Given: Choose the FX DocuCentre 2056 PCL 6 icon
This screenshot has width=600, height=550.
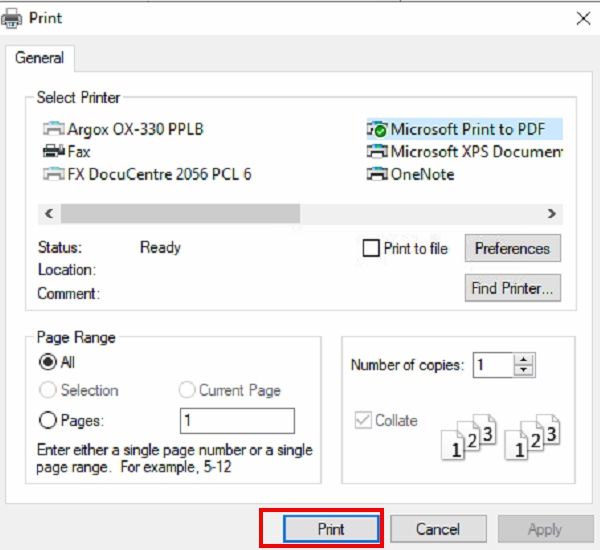Looking at the screenshot, I should click(x=54, y=175).
